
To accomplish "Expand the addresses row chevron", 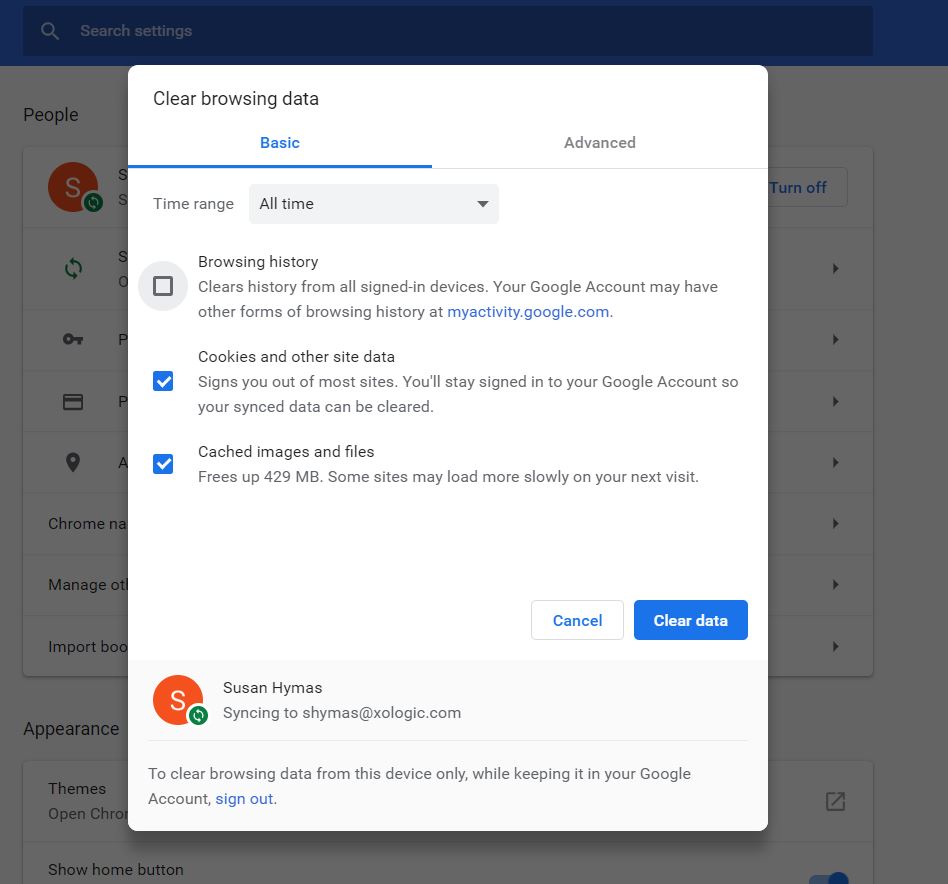I will click(835, 463).
